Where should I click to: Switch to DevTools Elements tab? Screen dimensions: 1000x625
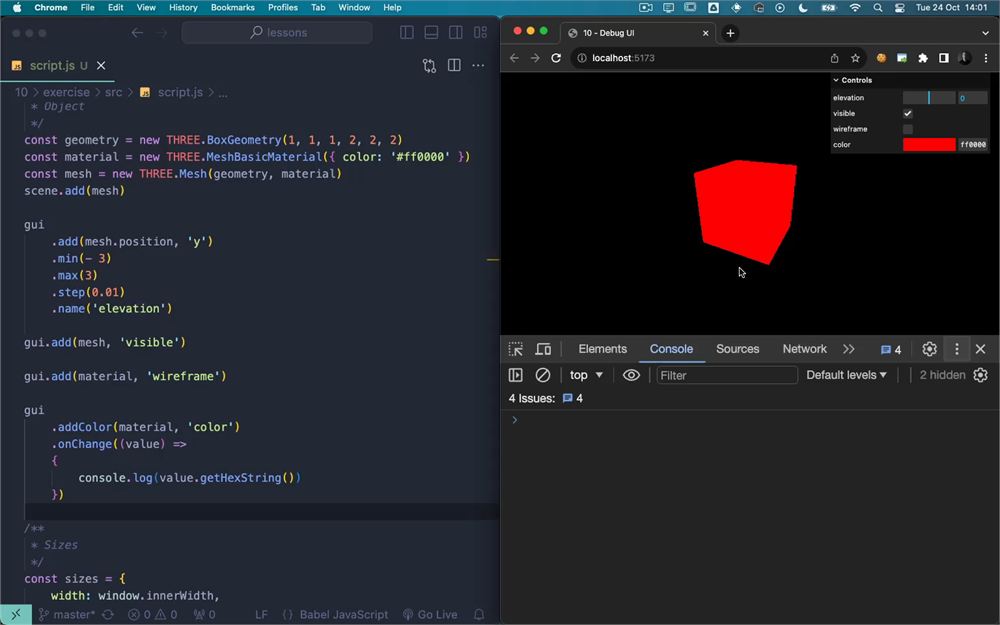603,349
